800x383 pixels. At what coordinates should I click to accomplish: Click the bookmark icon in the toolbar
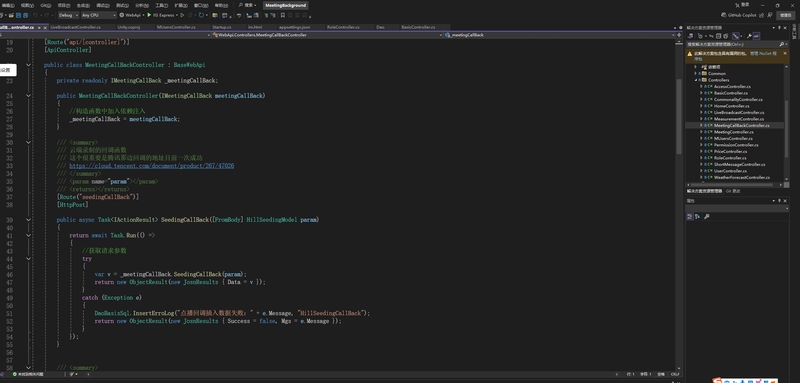tap(283, 15)
